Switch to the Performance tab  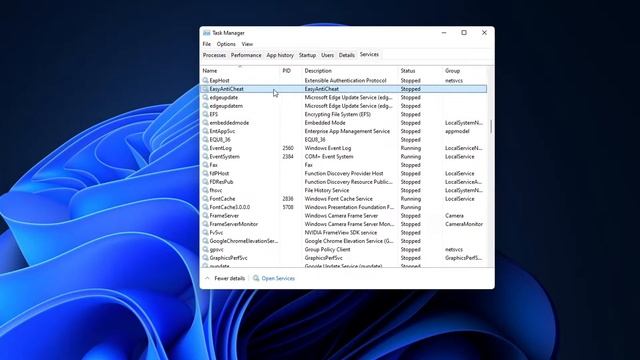tap(246, 55)
